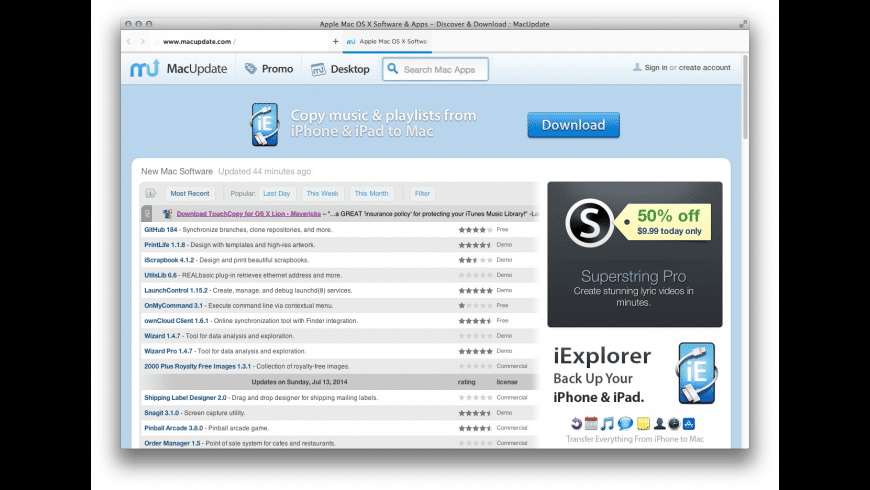
Task: Open the ownCloud Client 1.6.1 listing
Action: tap(176, 321)
